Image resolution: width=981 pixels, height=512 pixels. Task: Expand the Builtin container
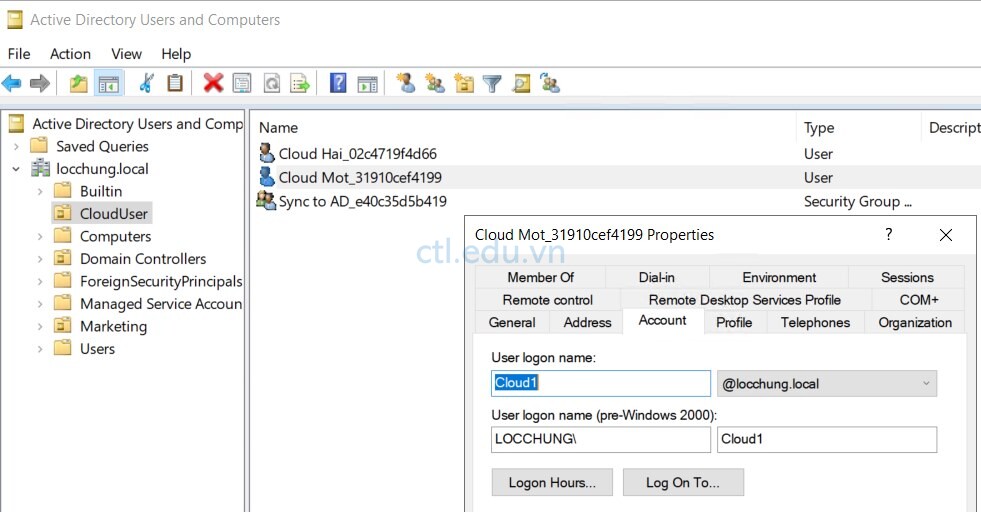pyautogui.click(x=40, y=192)
